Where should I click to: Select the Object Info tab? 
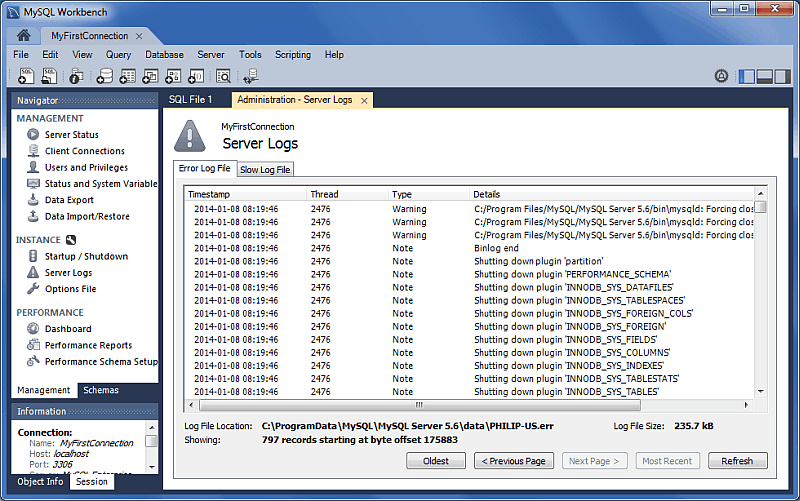40,482
